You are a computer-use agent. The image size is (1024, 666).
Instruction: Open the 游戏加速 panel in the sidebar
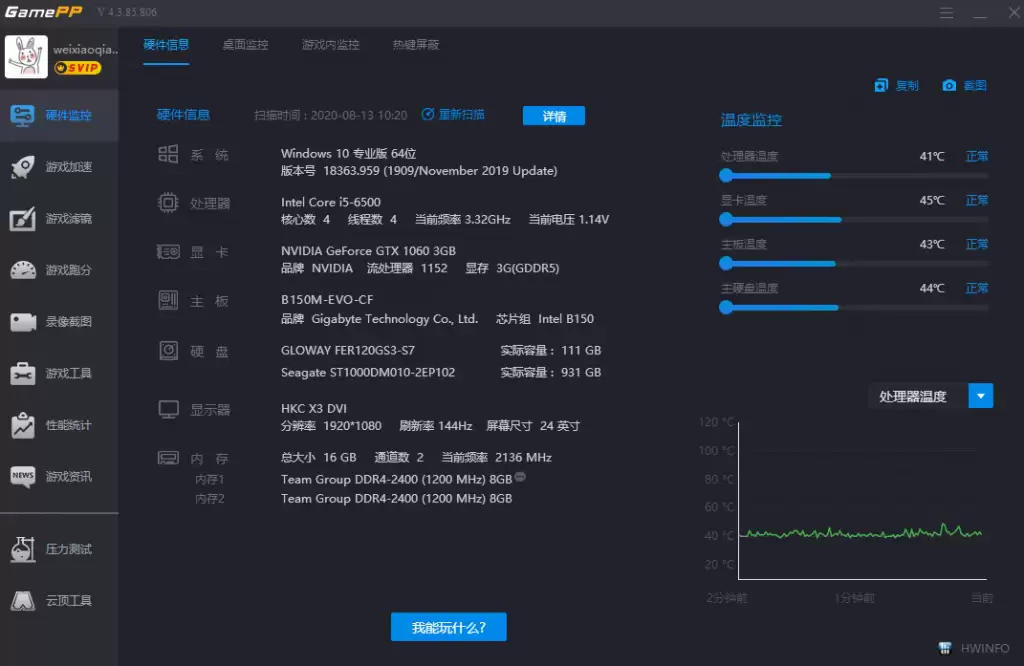pos(58,166)
